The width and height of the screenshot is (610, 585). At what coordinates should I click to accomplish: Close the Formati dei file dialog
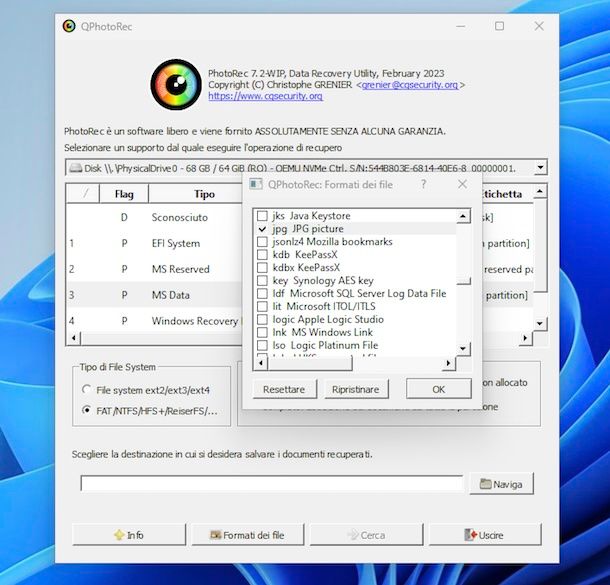click(462, 184)
